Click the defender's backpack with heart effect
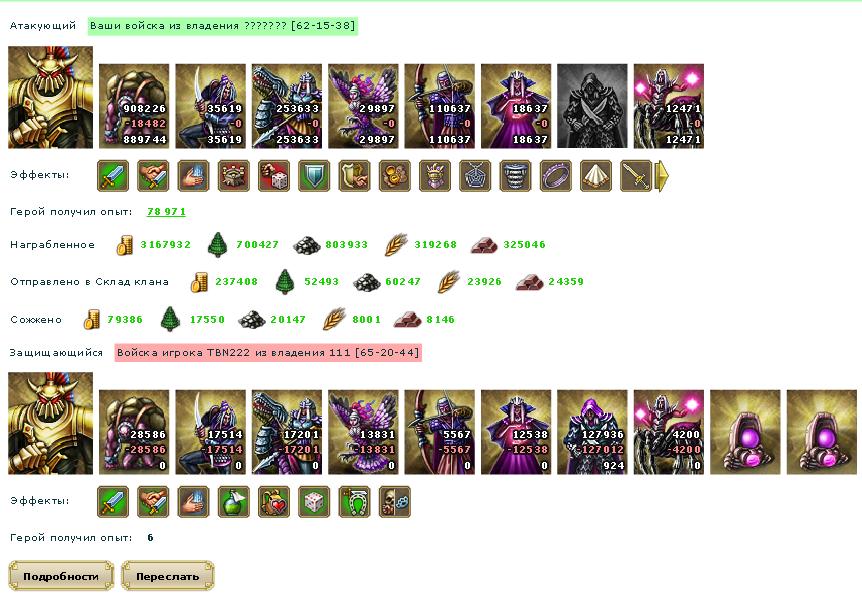The width and height of the screenshot is (862, 600). (274, 502)
